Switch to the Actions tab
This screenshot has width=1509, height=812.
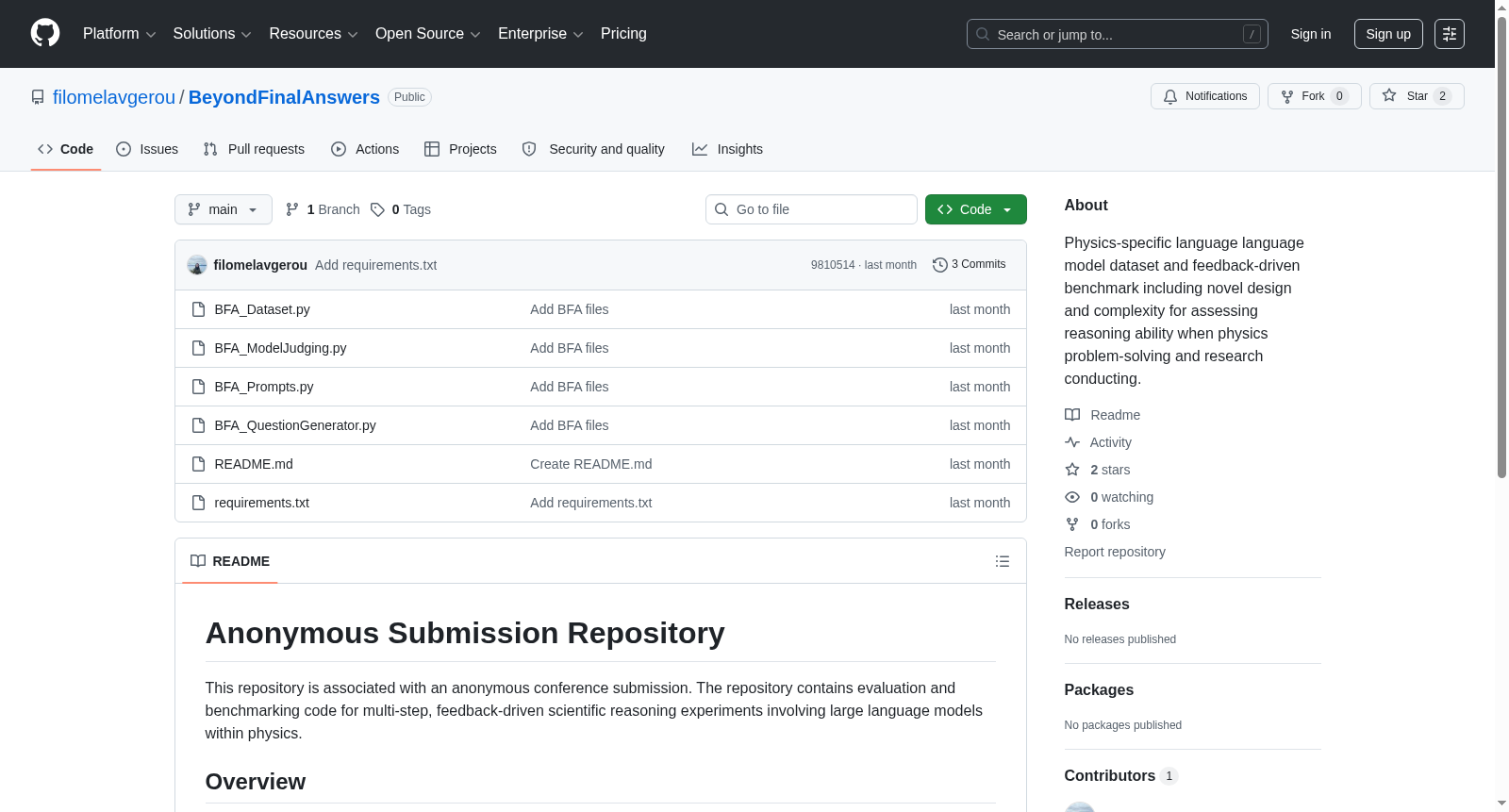(365, 149)
